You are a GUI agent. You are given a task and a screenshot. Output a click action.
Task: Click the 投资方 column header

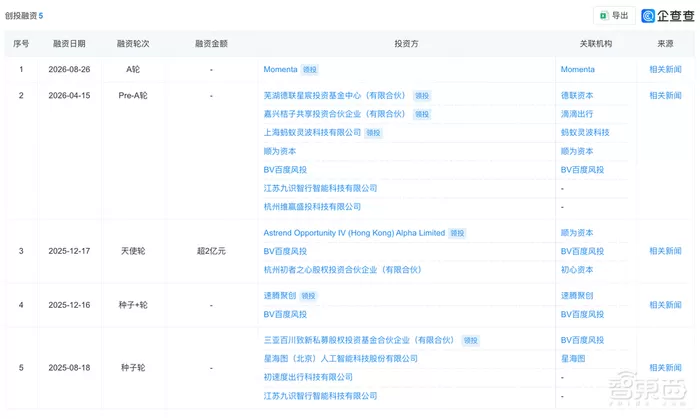tap(406, 43)
